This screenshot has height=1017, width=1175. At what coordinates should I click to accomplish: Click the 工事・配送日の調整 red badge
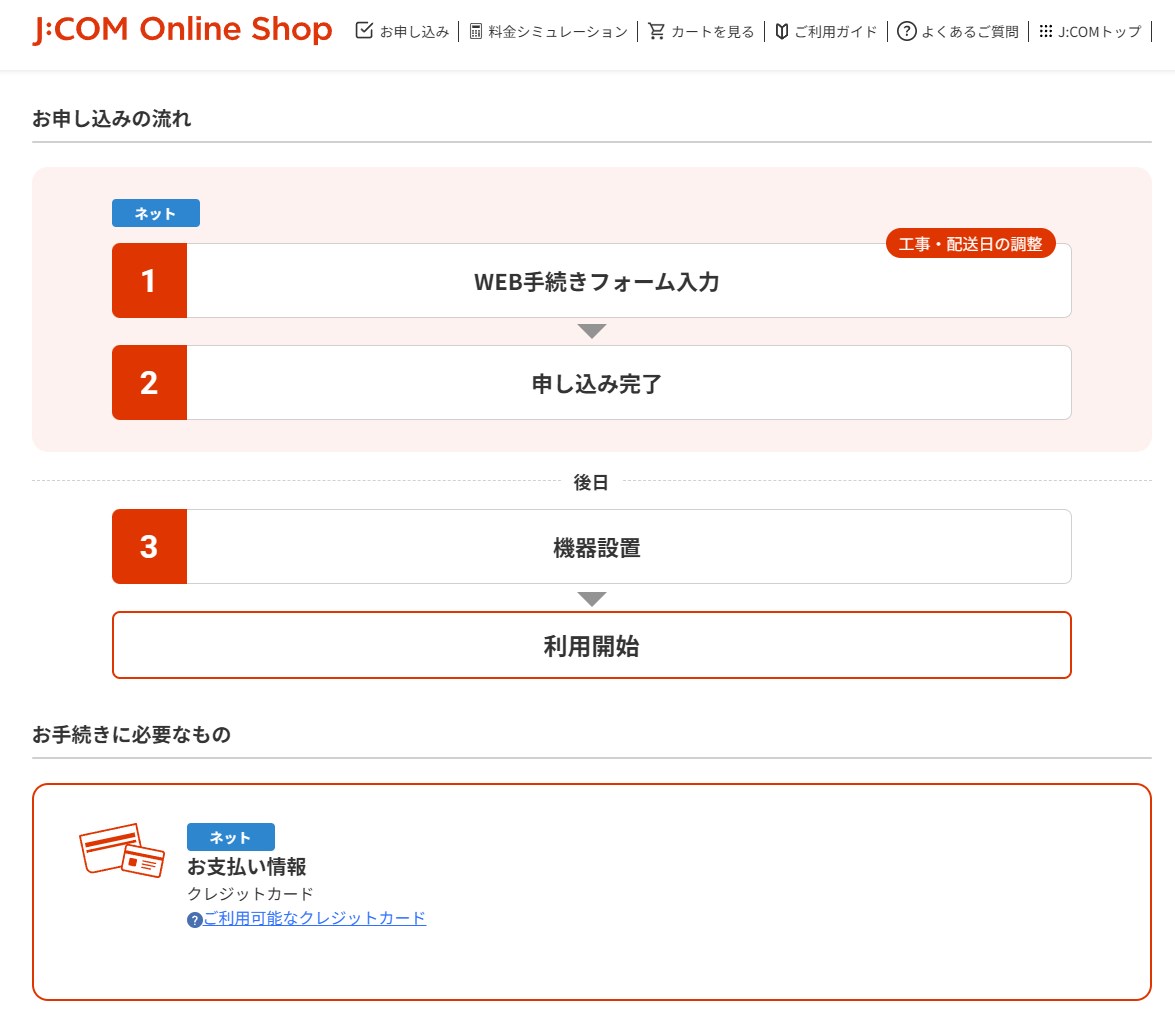[970, 243]
